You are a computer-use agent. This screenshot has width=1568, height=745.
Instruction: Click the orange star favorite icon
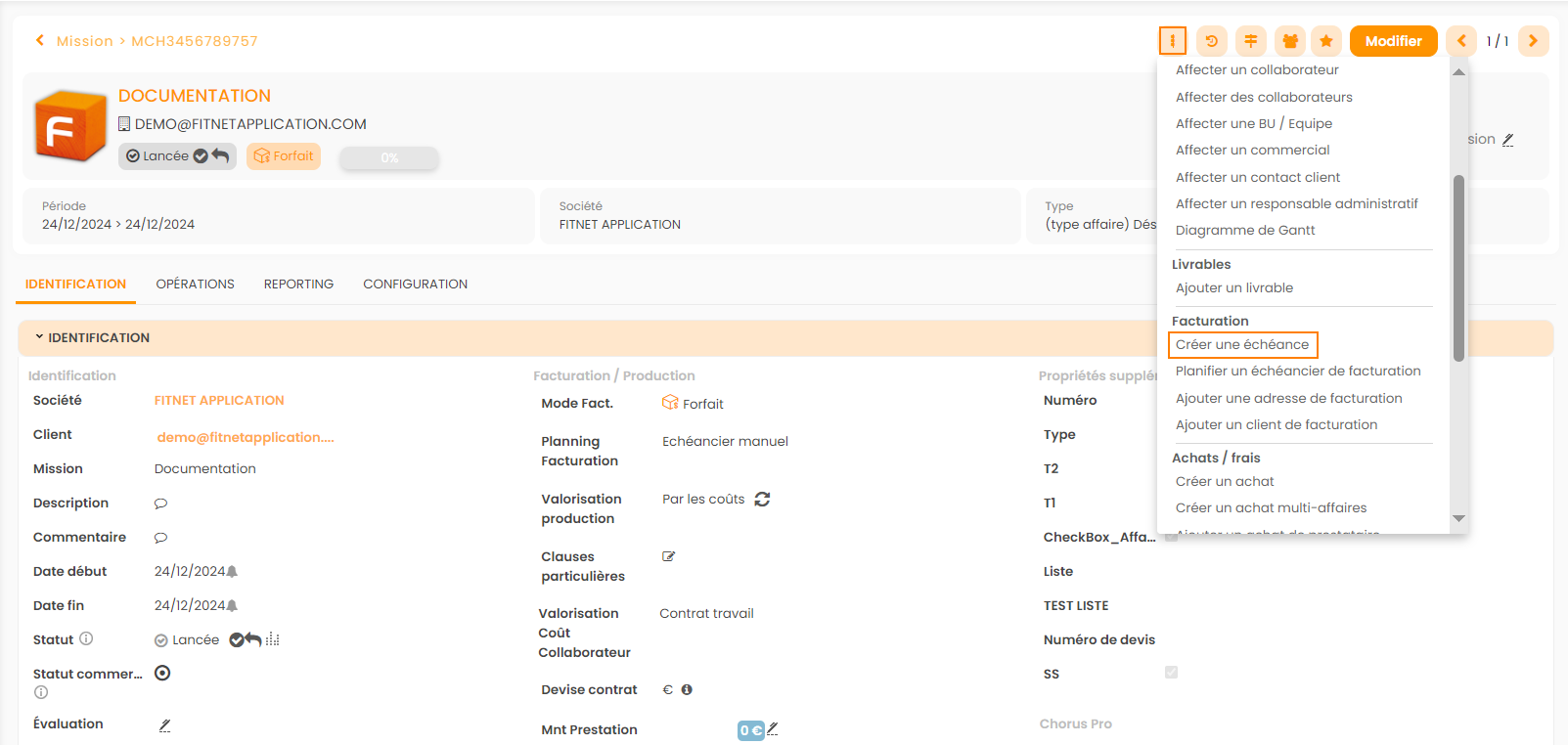[x=1326, y=41]
